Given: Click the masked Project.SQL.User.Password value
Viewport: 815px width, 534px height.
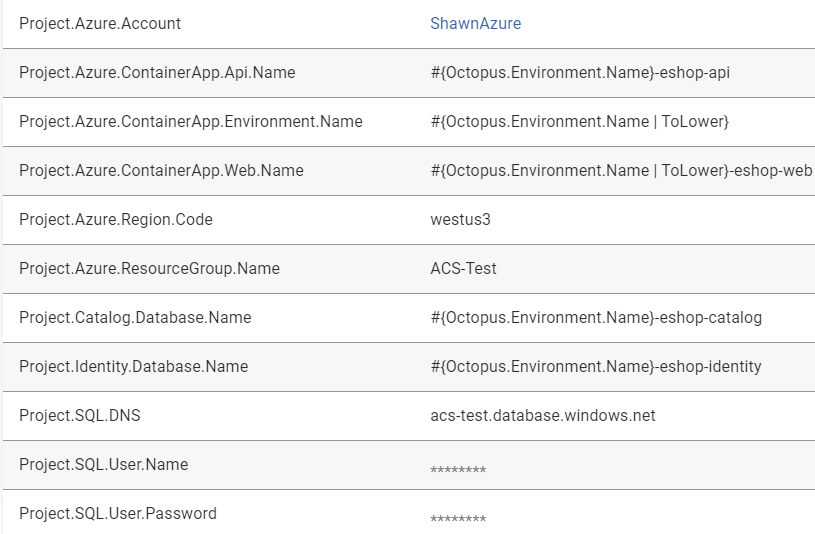Looking at the screenshot, I should (458, 518).
